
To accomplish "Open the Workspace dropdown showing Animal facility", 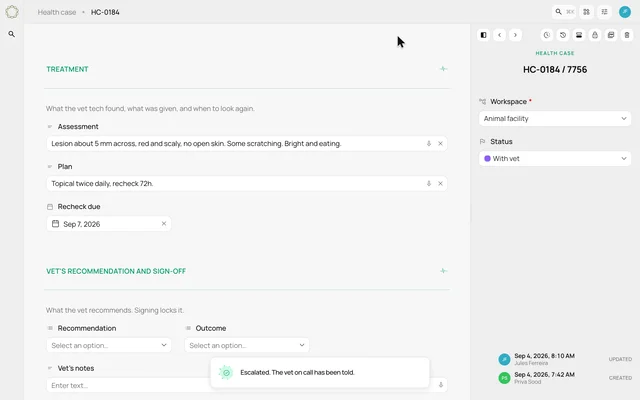I will pyautogui.click(x=555, y=119).
